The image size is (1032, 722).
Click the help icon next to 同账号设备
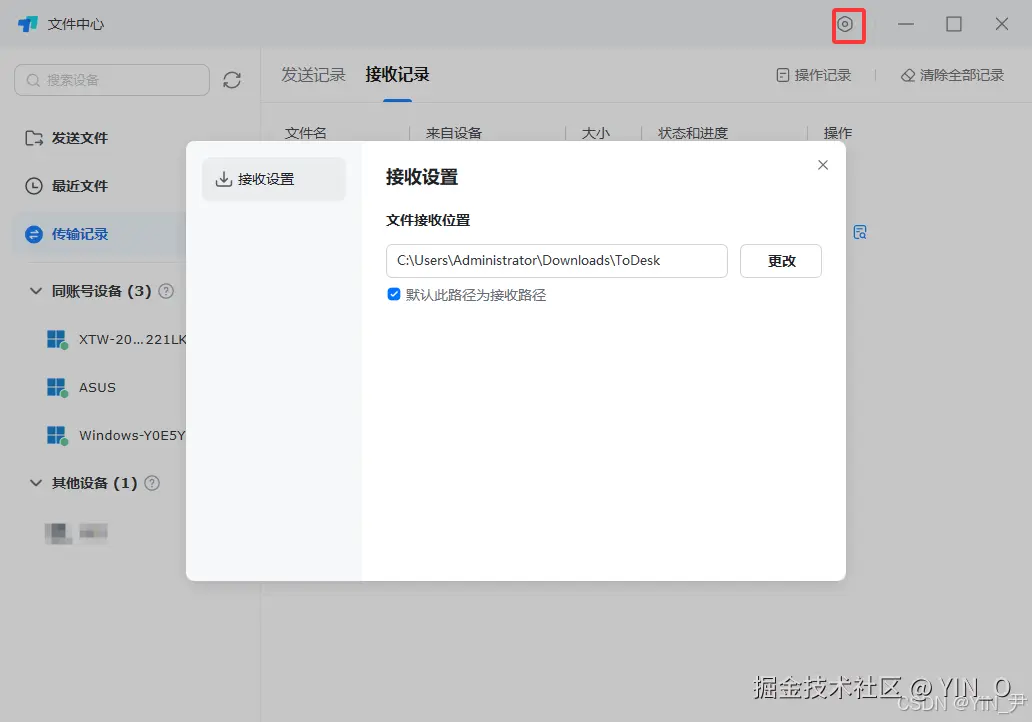click(x=168, y=290)
